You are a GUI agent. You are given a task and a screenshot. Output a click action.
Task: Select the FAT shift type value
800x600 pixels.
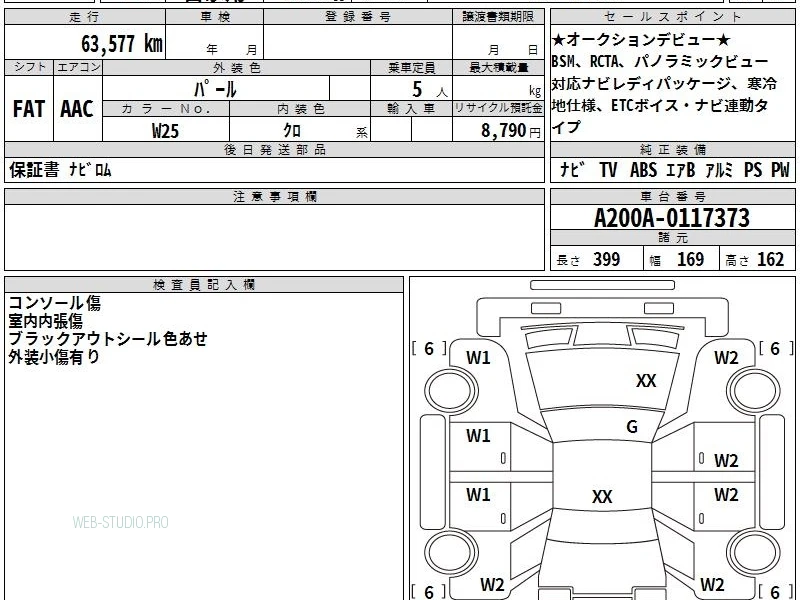29,109
